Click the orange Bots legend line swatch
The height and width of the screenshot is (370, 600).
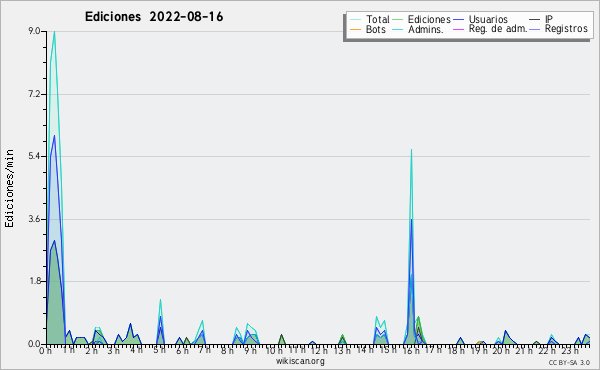(x=355, y=29)
